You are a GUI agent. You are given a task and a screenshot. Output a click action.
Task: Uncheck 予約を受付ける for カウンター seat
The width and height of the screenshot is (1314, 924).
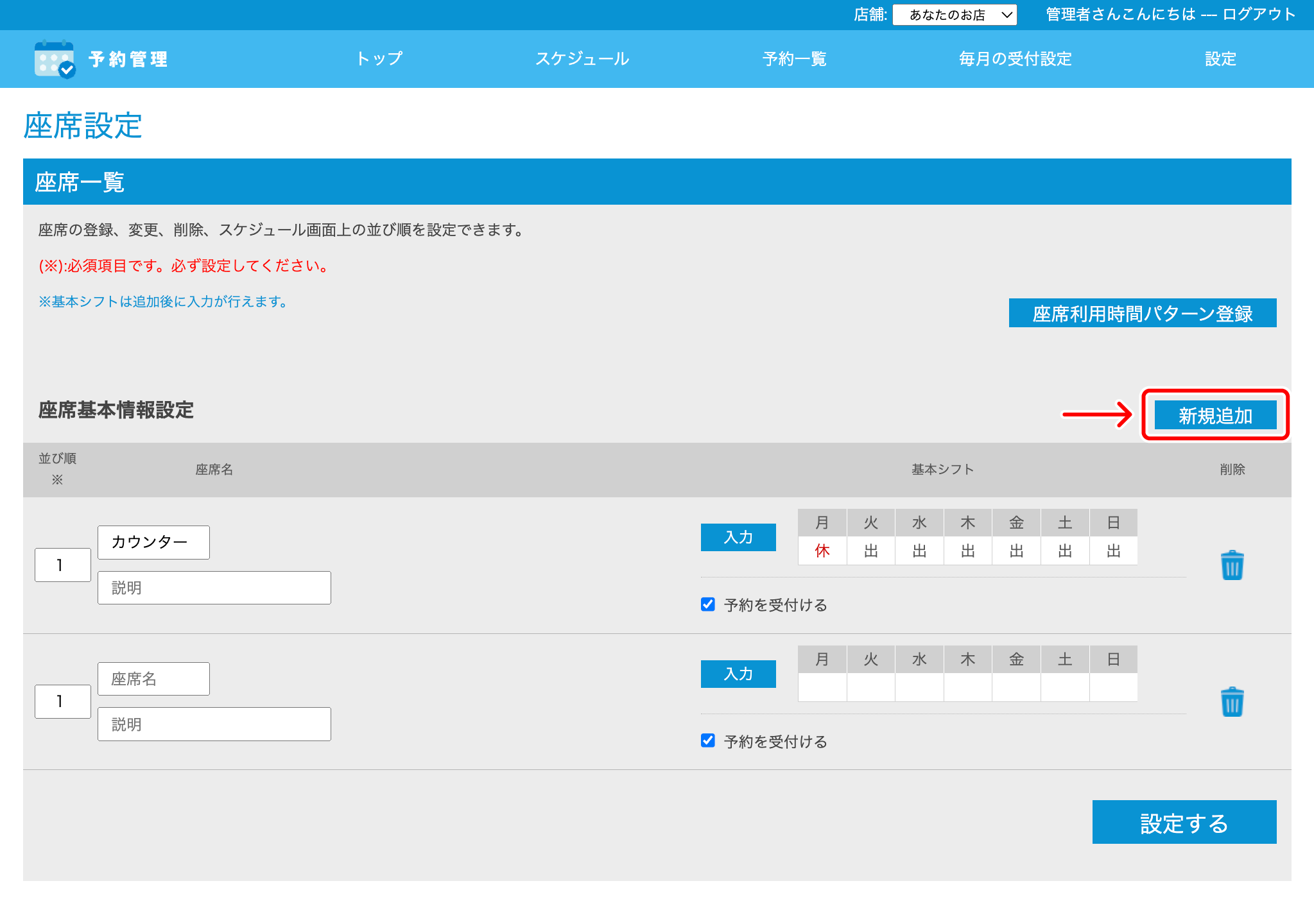pos(708,604)
